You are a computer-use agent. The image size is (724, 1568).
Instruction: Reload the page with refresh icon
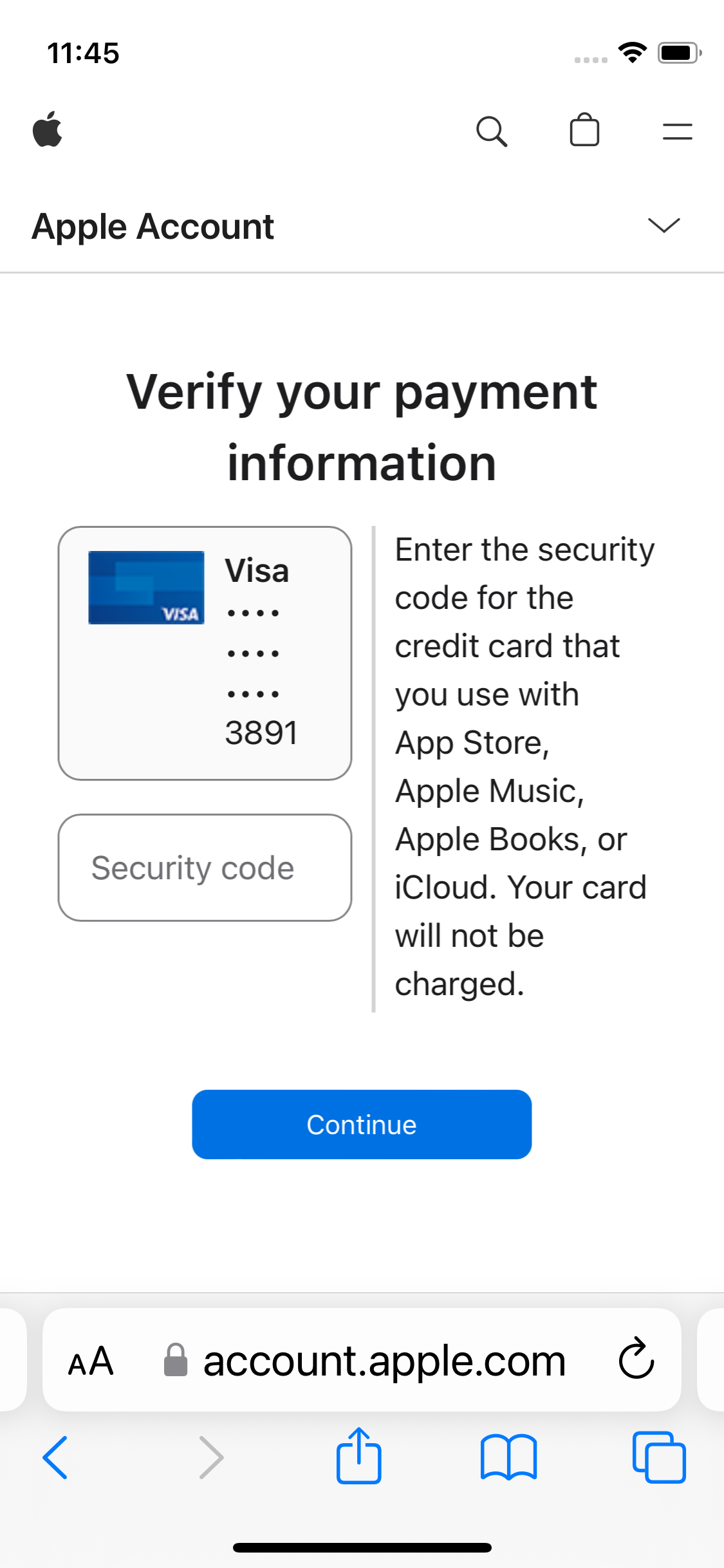636,1359
